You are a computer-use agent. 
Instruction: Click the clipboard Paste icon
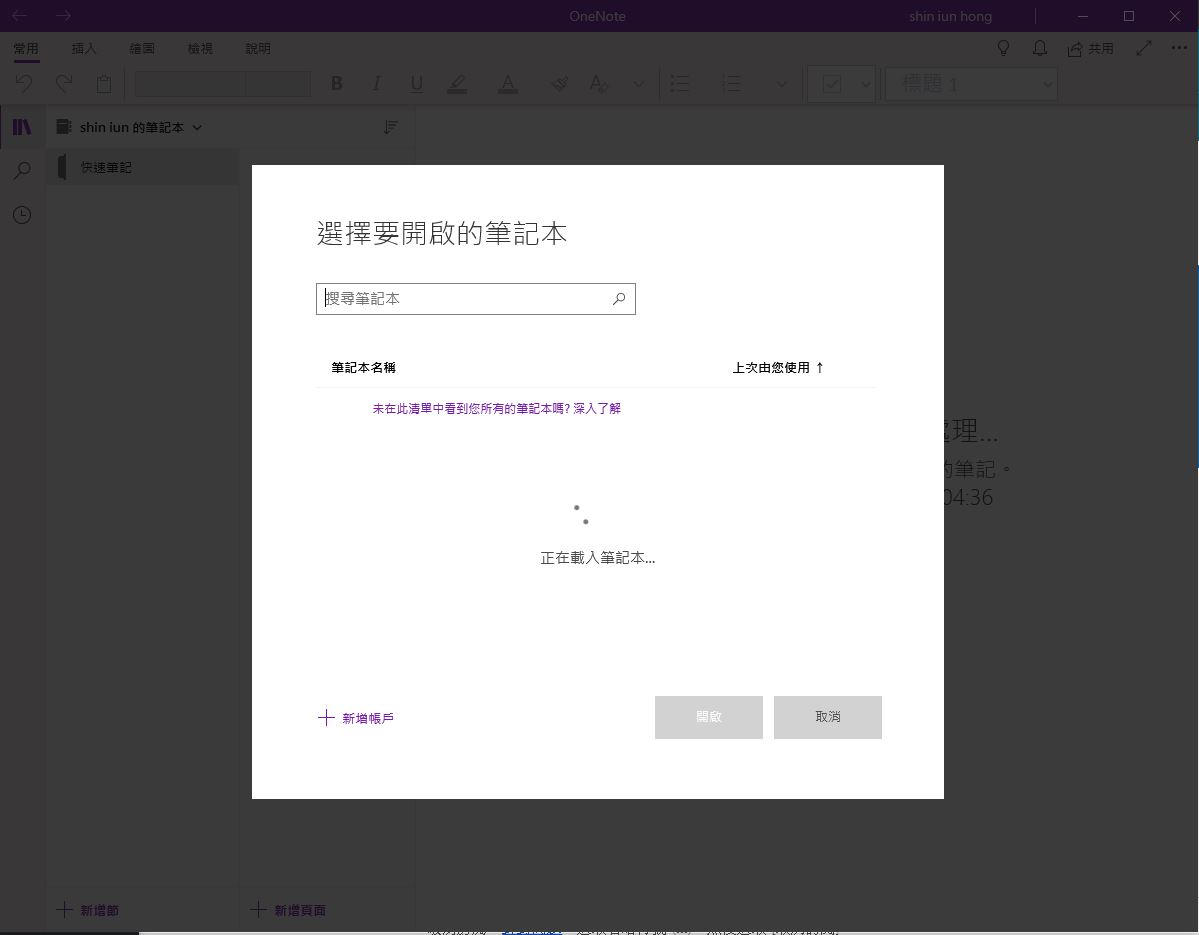pyautogui.click(x=104, y=83)
